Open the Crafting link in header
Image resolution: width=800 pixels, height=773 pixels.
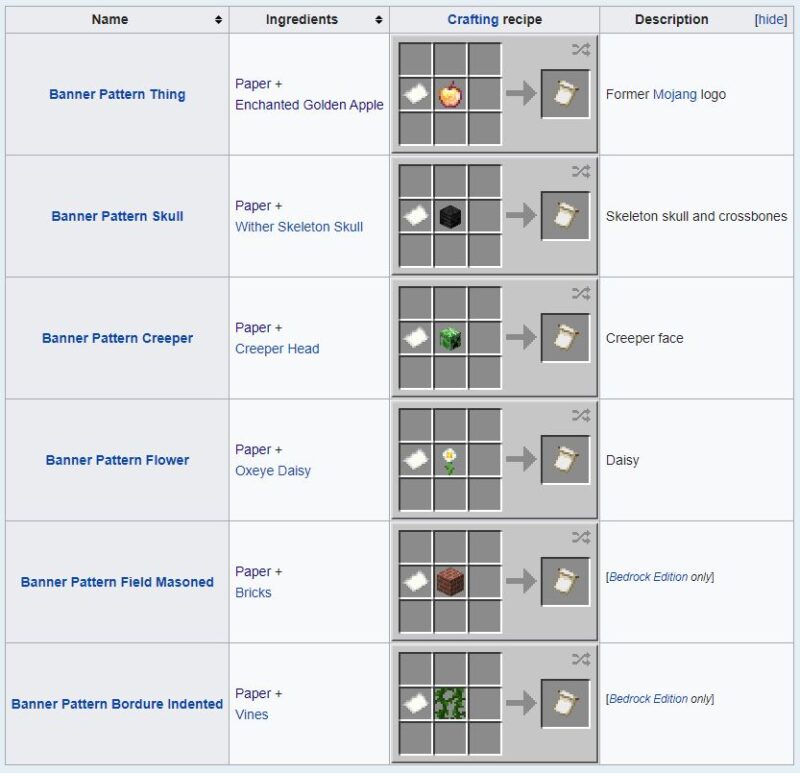pyautogui.click(x=473, y=19)
